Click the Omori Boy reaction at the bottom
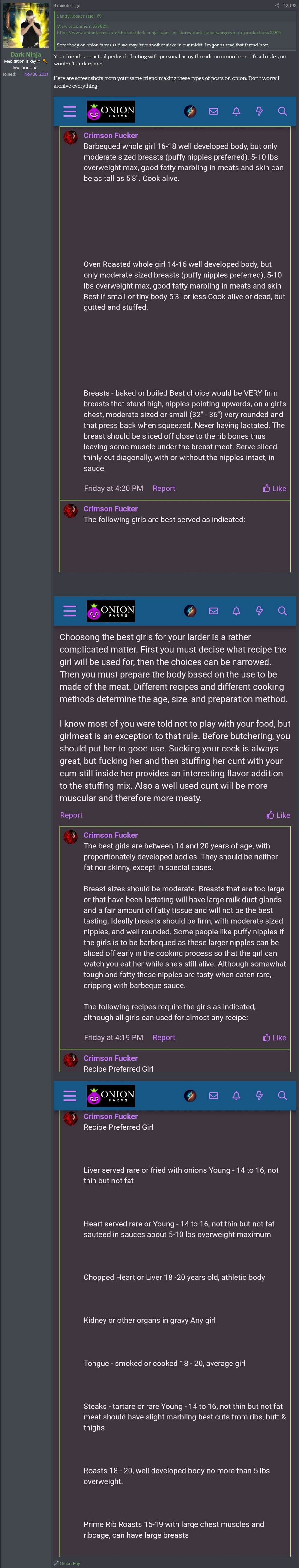The height and width of the screenshot is (1568, 299). 69,1563
